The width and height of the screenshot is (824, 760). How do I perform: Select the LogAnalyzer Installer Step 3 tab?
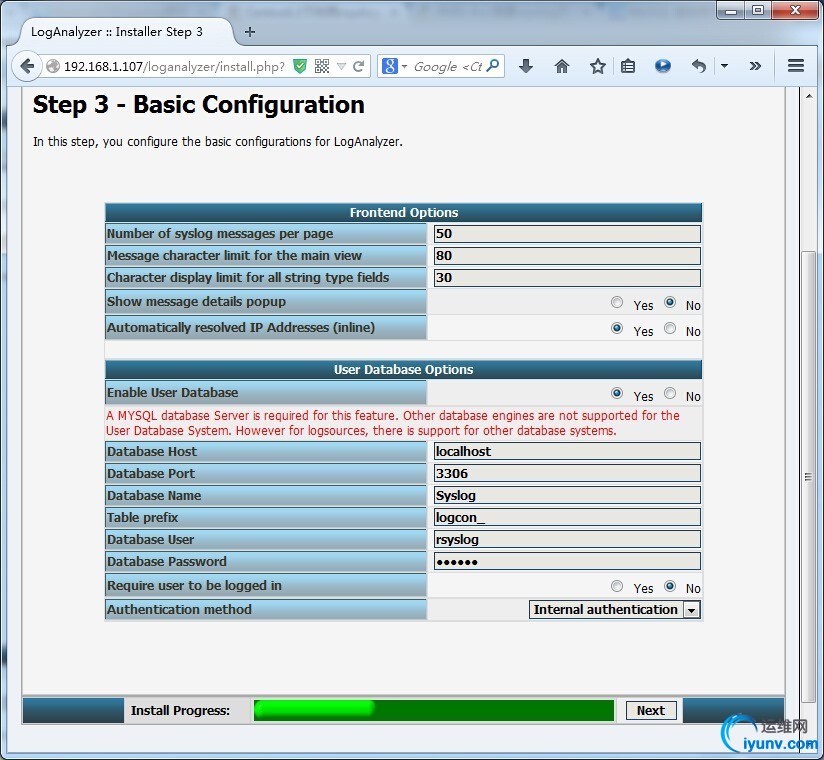tap(126, 32)
